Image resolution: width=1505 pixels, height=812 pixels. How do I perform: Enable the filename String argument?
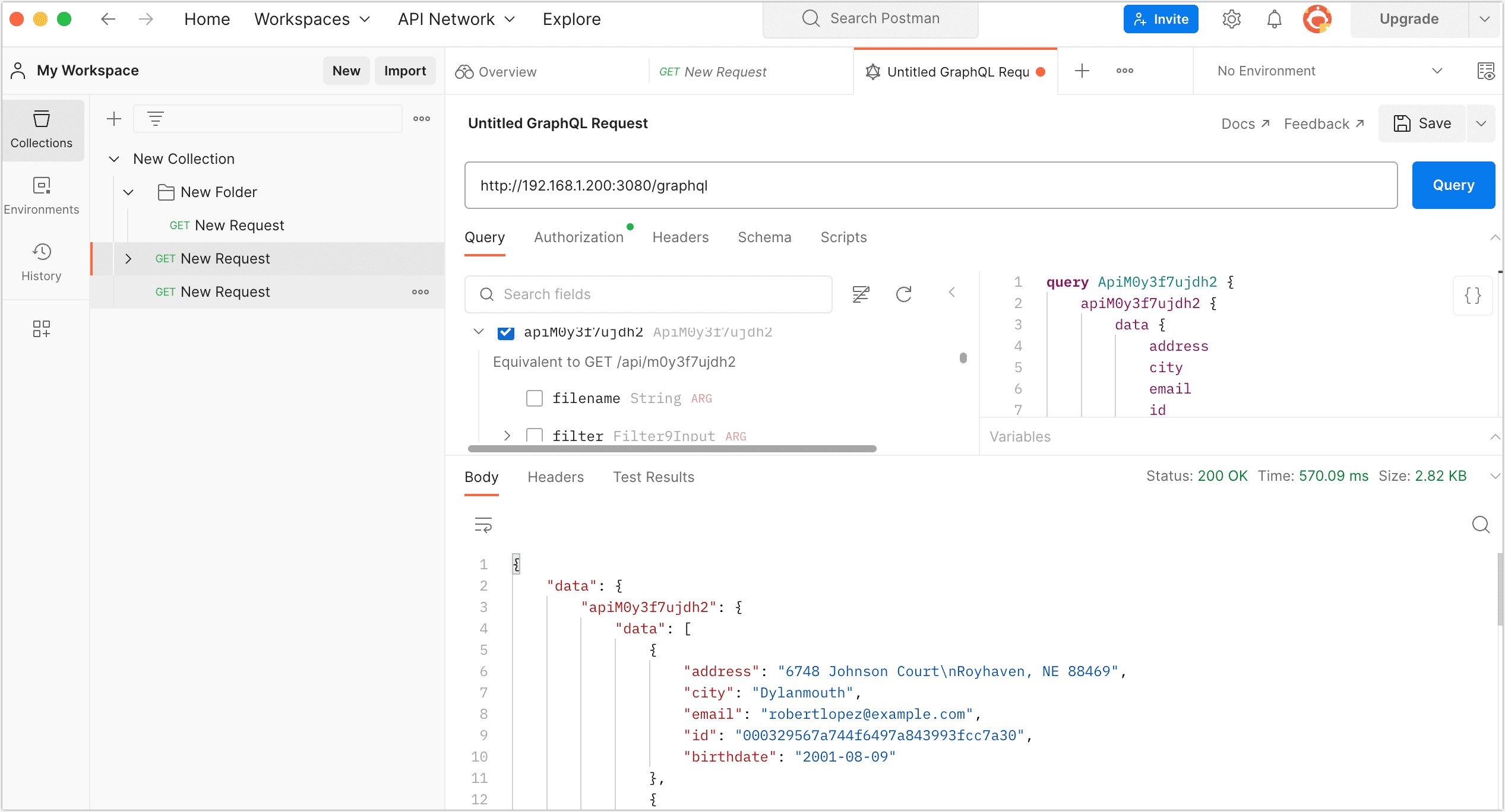(534, 398)
